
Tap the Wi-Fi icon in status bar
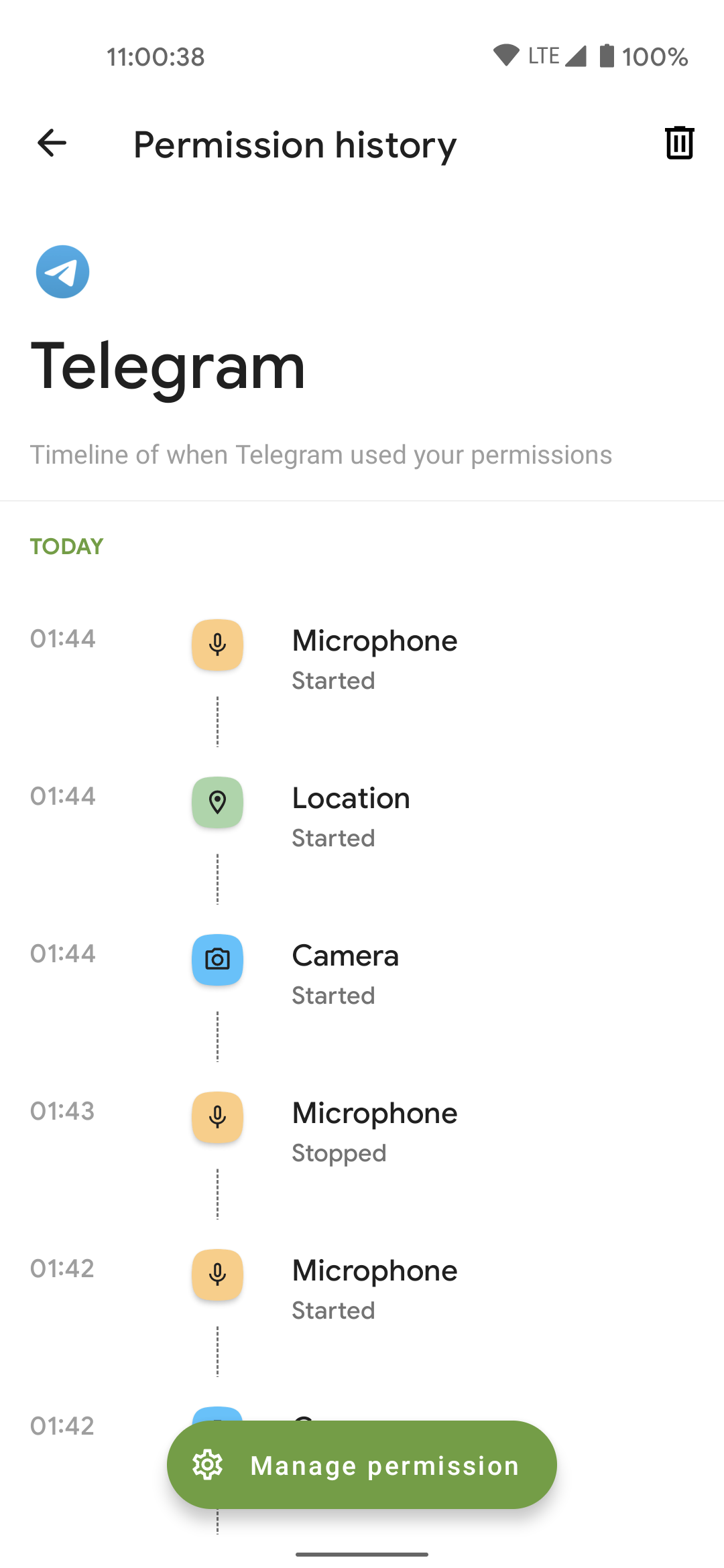point(506,56)
